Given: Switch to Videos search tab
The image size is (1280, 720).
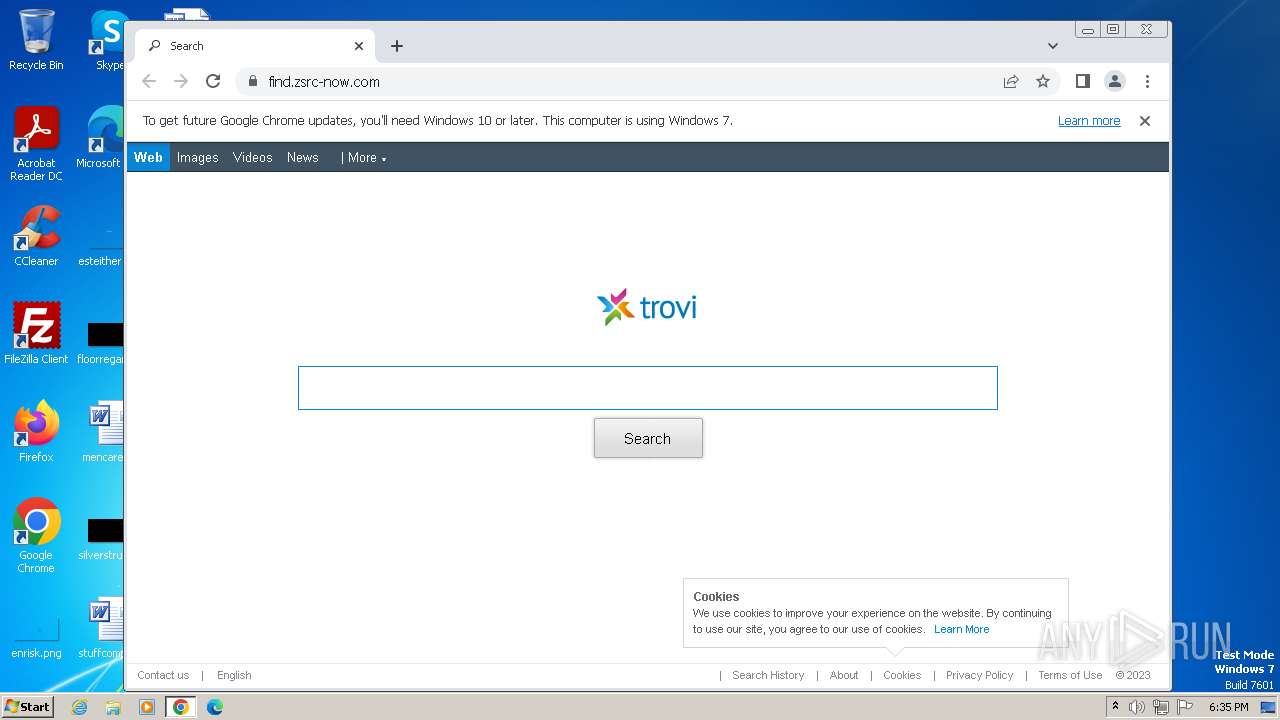Looking at the screenshot, I should pos(253,157).
